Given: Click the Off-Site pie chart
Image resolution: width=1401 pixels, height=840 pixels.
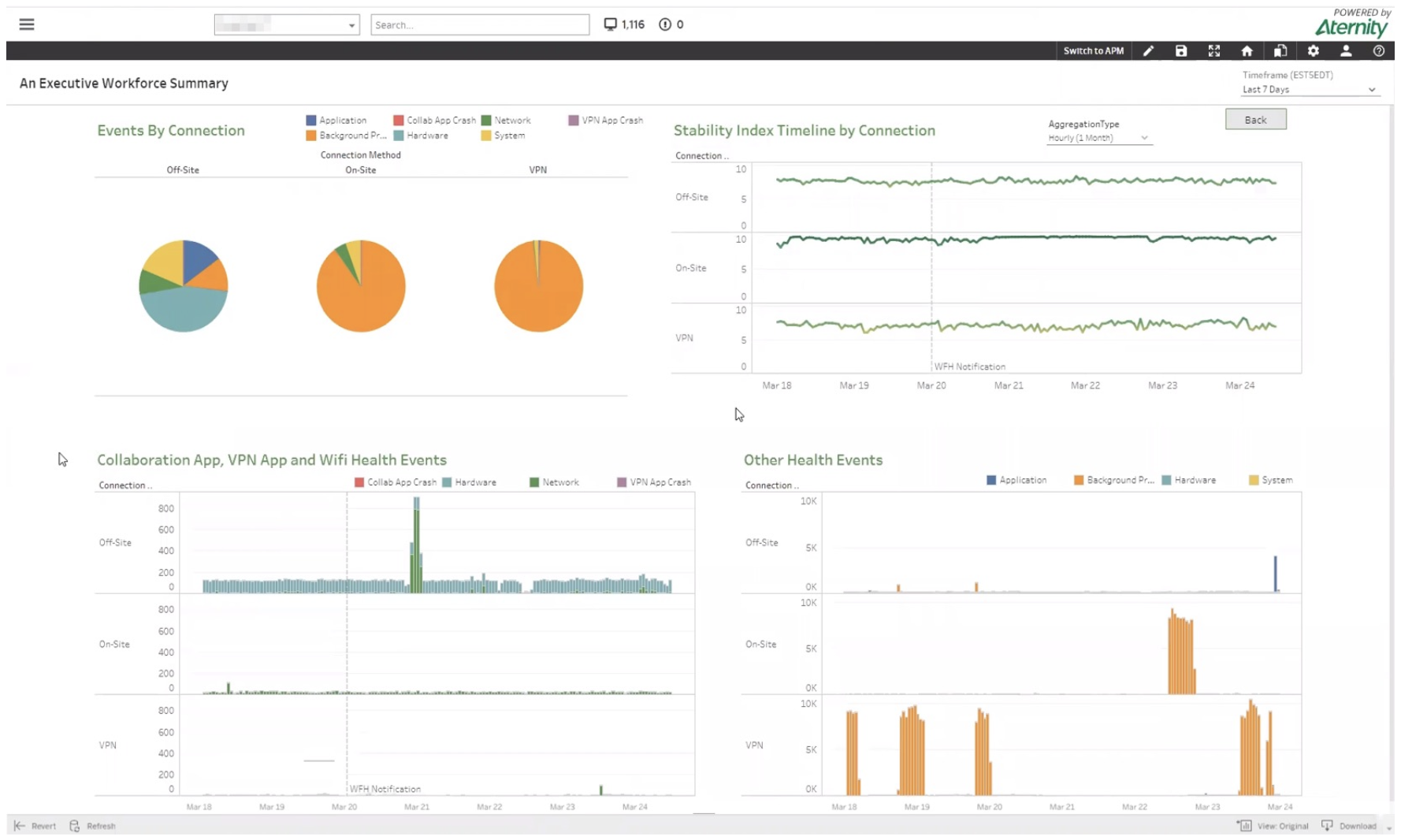Looking at the screenshot, I should click(x=184, y=286).
